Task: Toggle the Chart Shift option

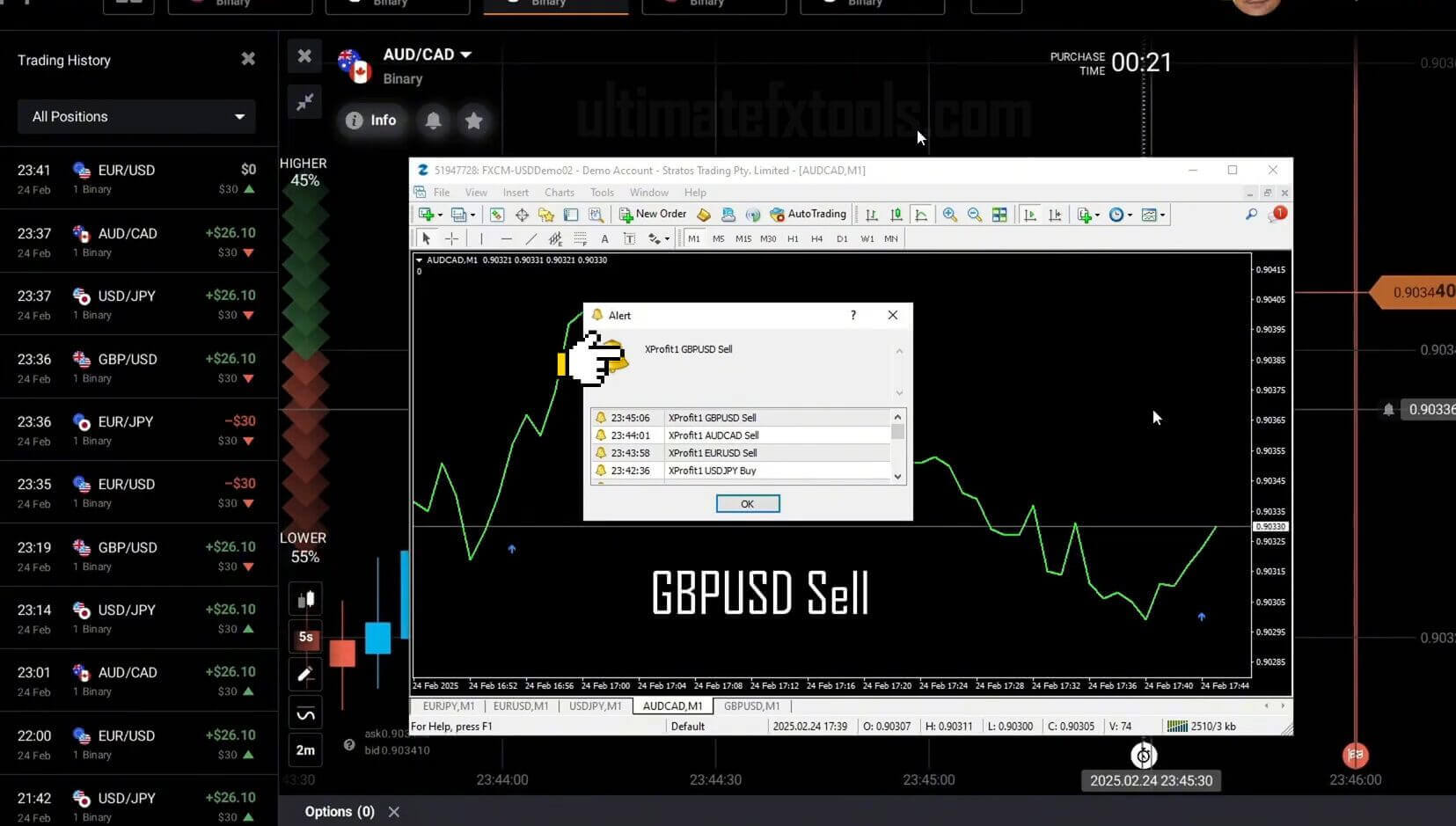Action: (x=1056, y=214)
